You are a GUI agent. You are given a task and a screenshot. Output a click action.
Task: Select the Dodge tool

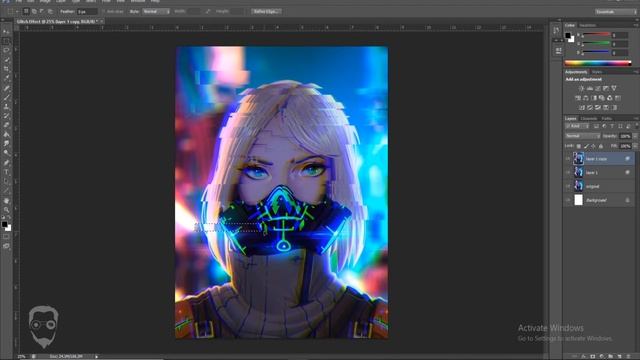click(6, 153)
